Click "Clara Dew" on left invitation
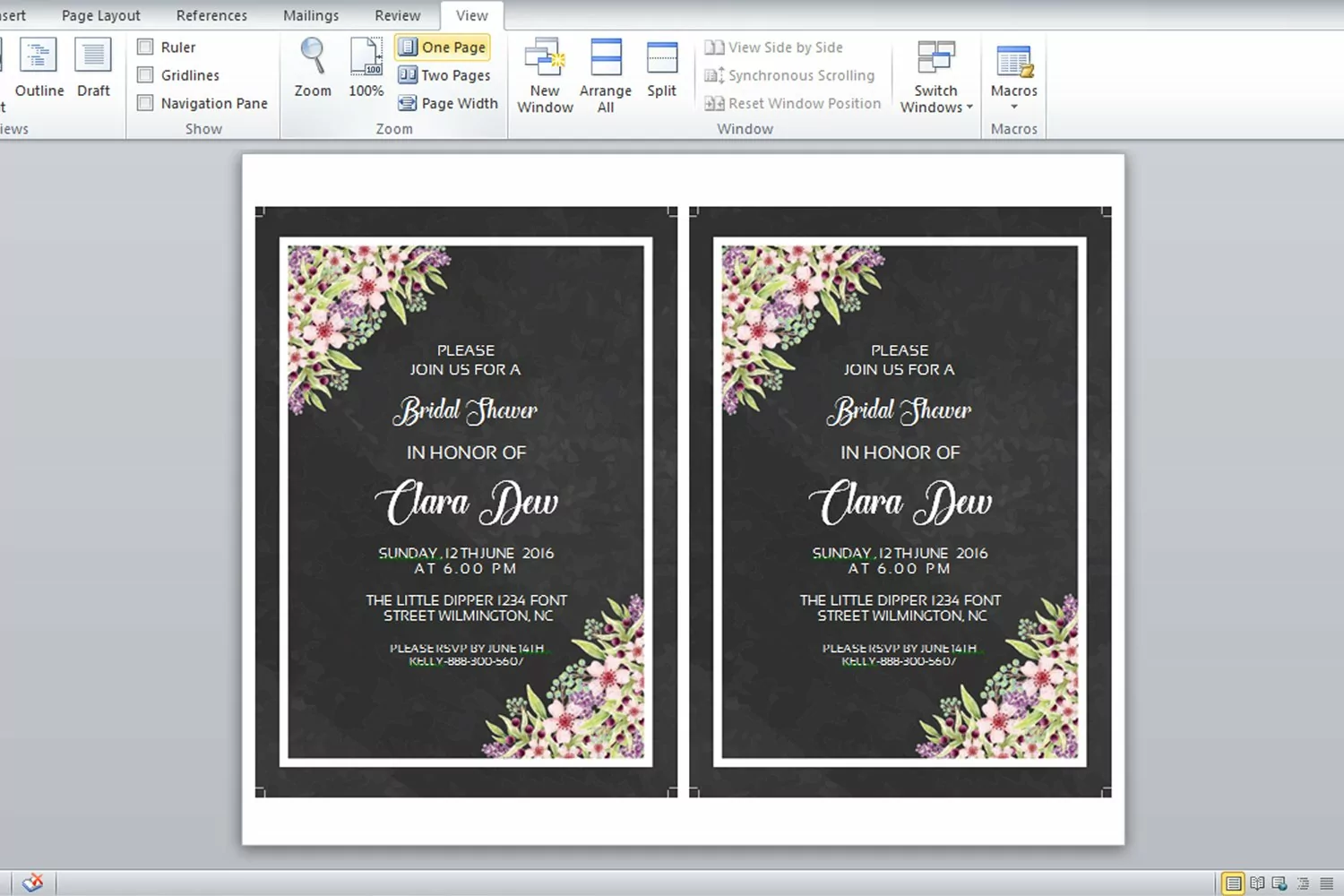This screenshot has width=1344, height=896. coord(467,503)
